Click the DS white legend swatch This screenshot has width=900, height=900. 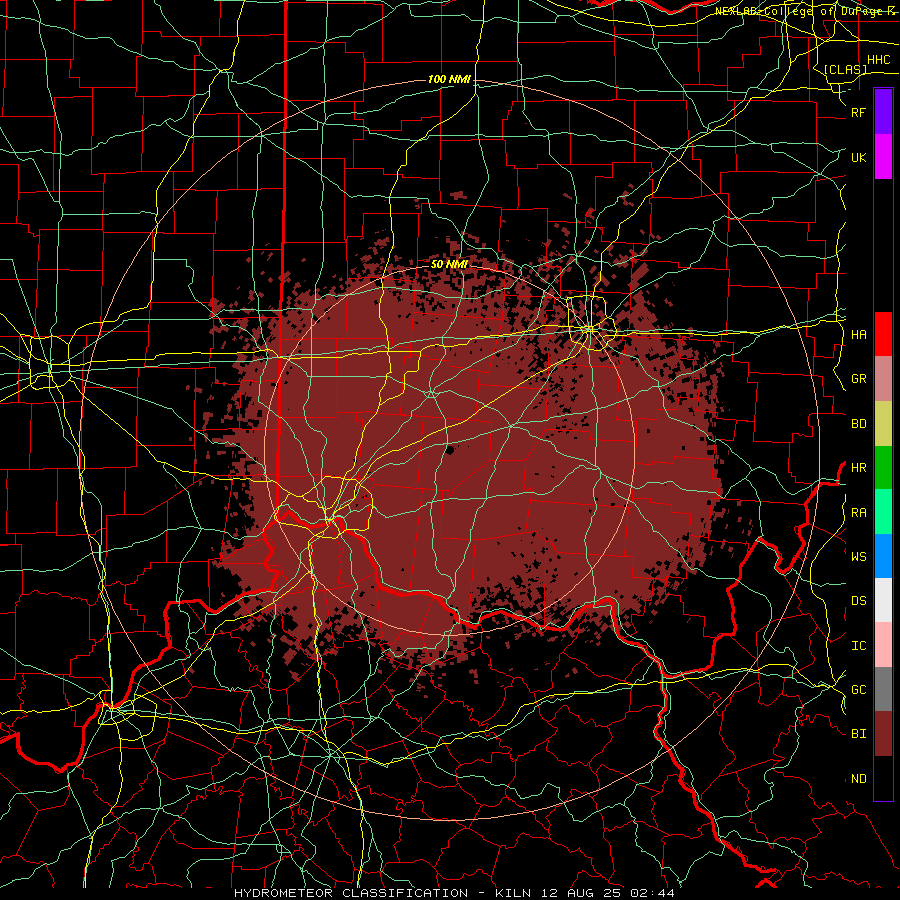pos(883,600)
